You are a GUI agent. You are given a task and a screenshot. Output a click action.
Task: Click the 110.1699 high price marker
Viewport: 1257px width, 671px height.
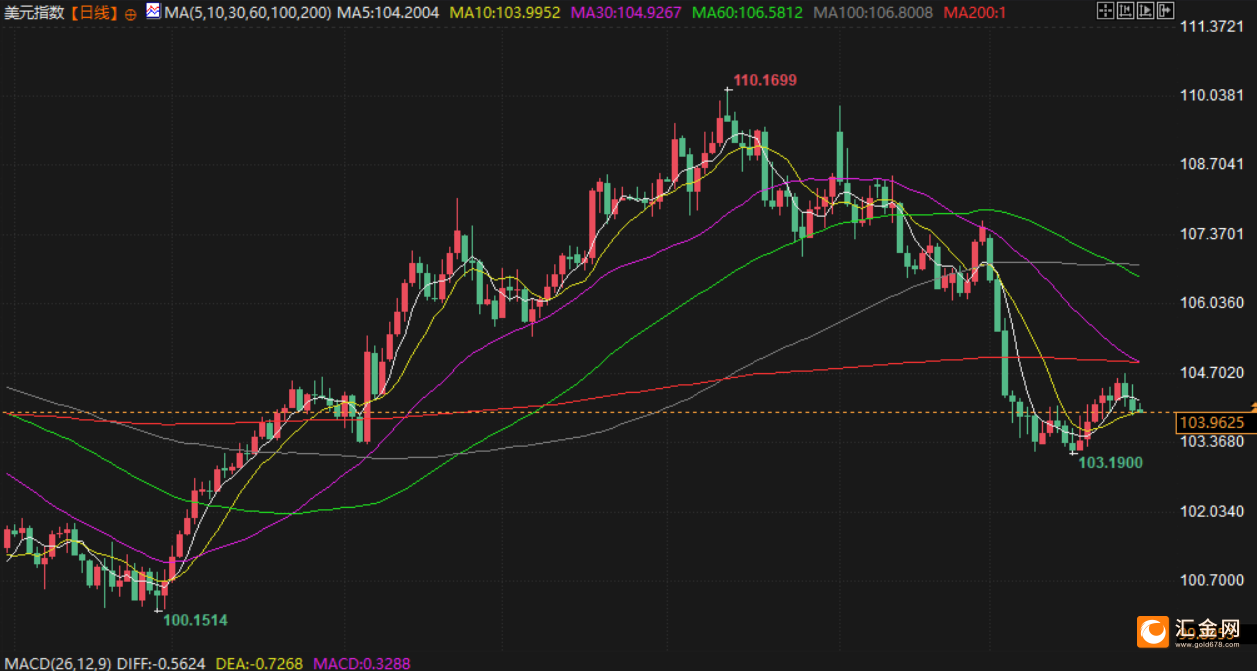765,80
